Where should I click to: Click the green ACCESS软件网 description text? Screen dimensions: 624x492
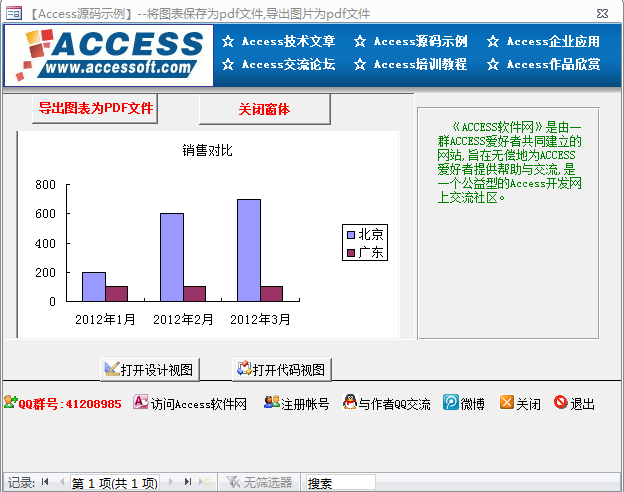509,162
